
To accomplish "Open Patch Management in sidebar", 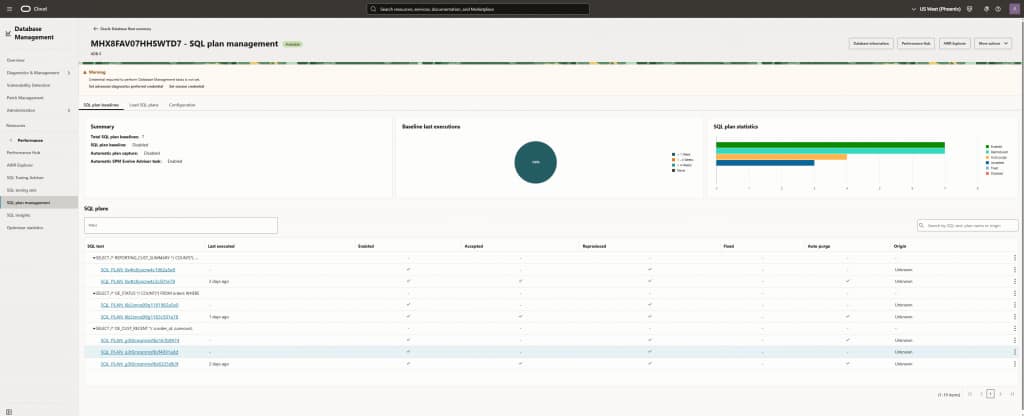I will tap(25, 98).
